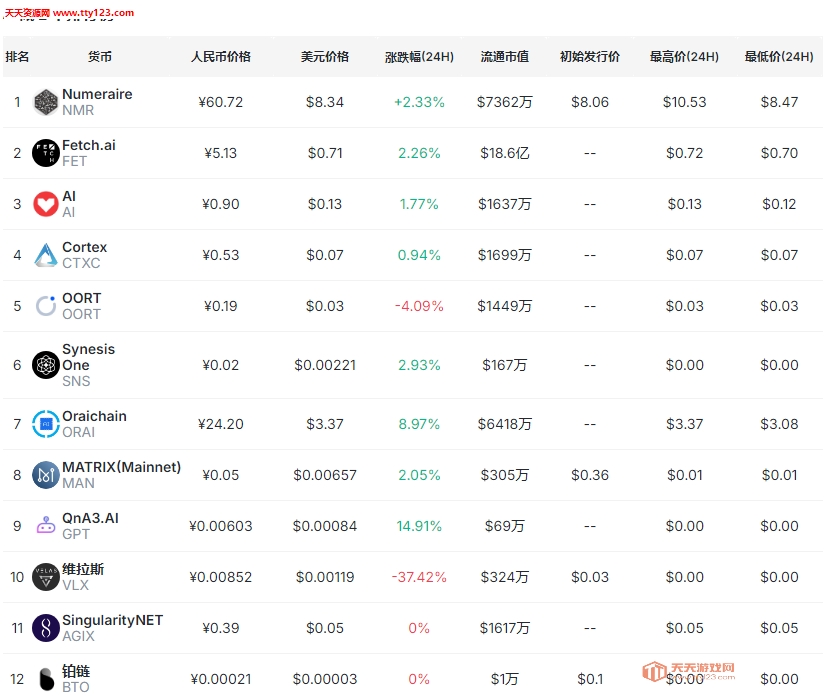Sort by 初始发行价 column header
Image resolution: width=832 pixels, height=696 pixels.
coord(590,57)
